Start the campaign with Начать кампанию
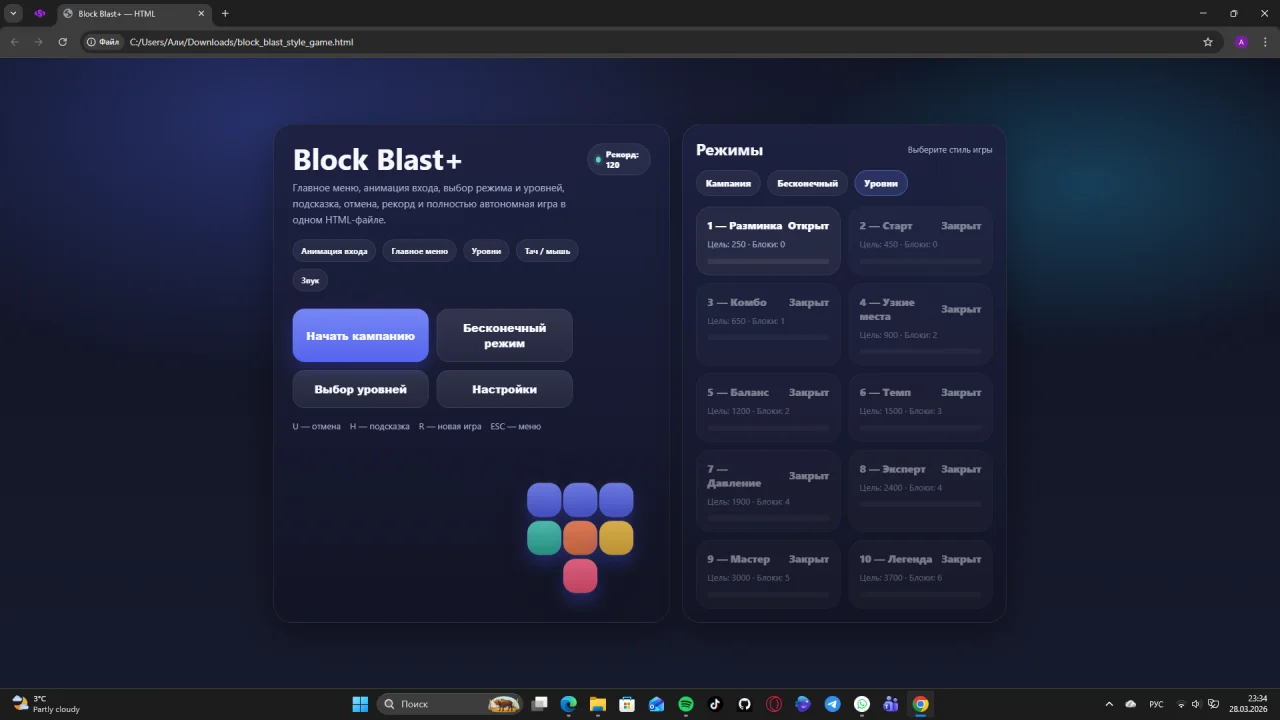Viewport: 1280px width, 720px height. pyautogui.click(x=360, y=335)
